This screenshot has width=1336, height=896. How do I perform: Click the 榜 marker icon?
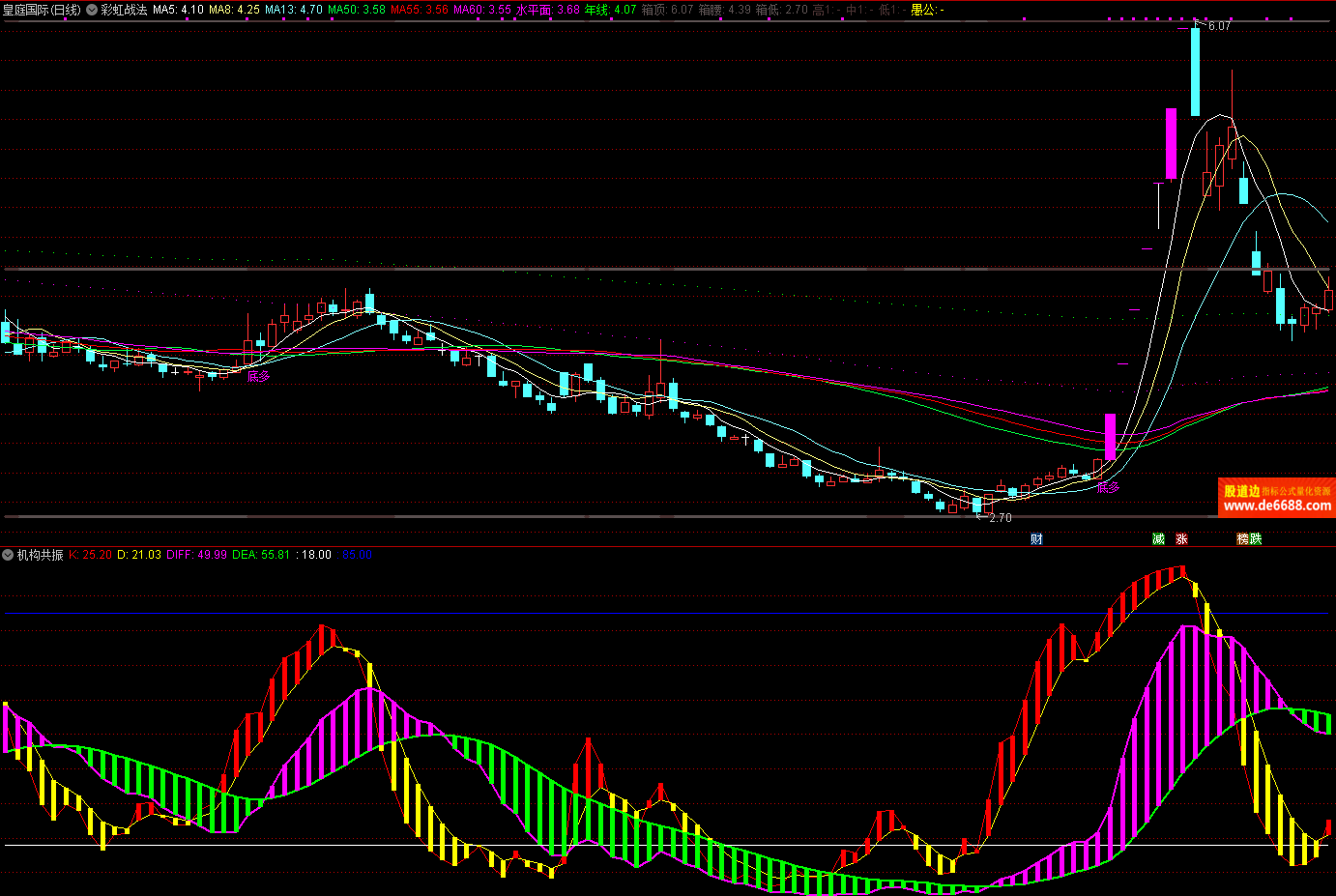click(x=1243, y=539)
